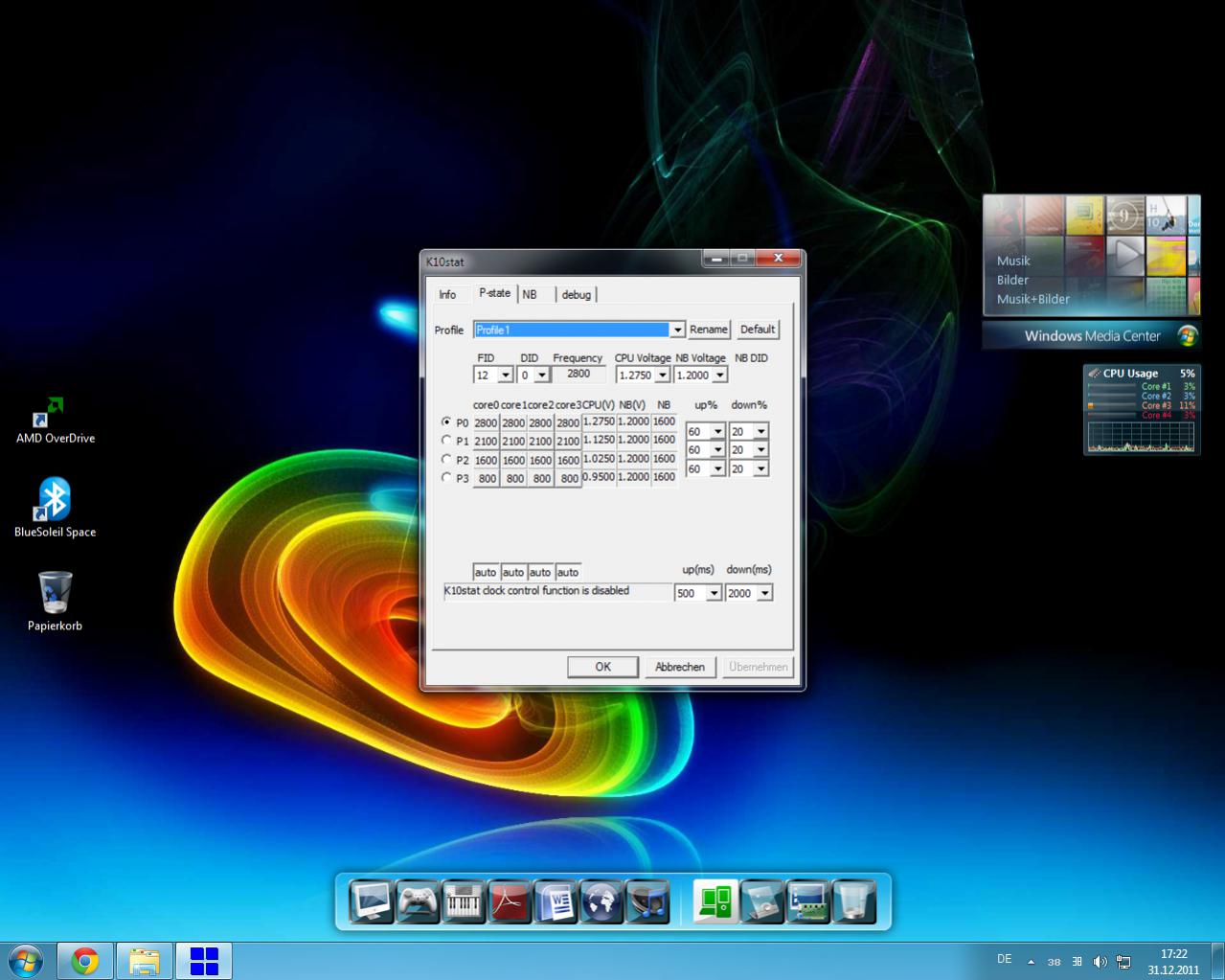Choose the P3 state radio button

click(446, 477)
